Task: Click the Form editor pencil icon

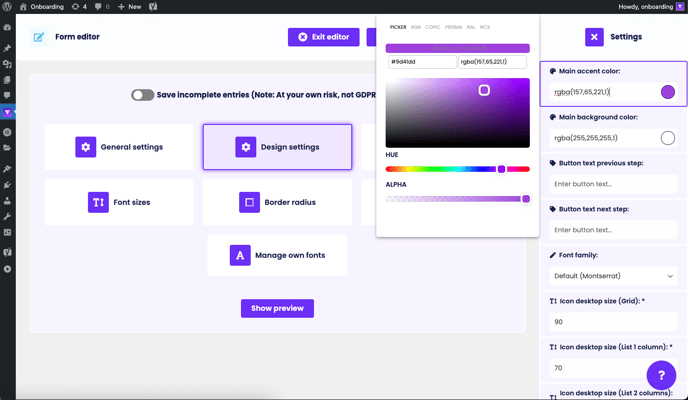Action: tap(39, 37)
